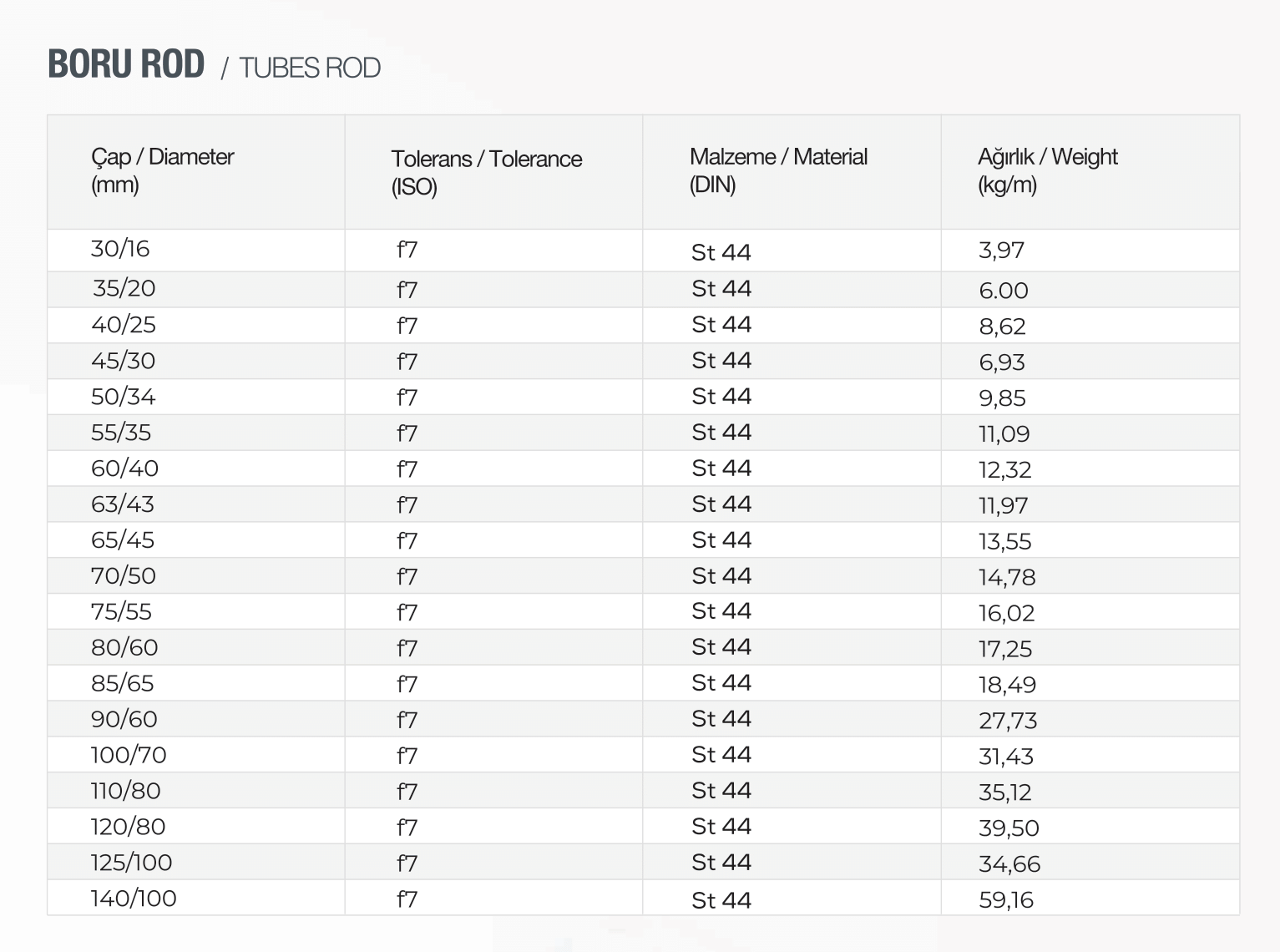Screen dimensions: 1280x952
Task: Click the 40/25 diameter cell
Action: coord(124,325)
